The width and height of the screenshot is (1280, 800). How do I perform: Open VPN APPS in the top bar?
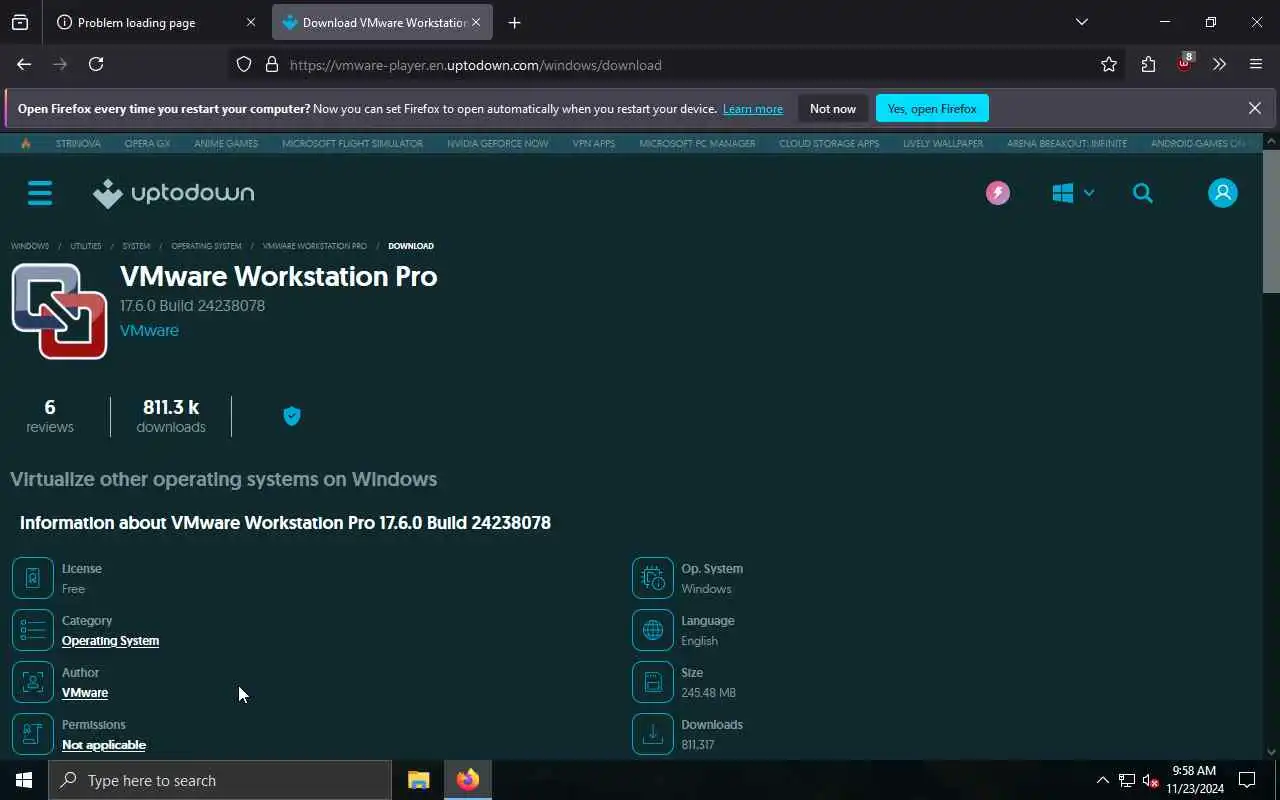pos(594,144)
